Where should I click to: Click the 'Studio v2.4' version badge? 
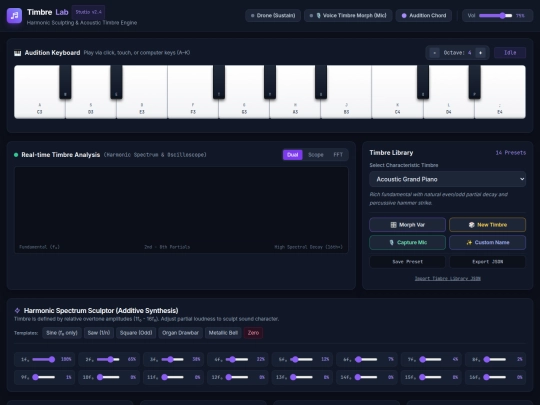point(89,12)
